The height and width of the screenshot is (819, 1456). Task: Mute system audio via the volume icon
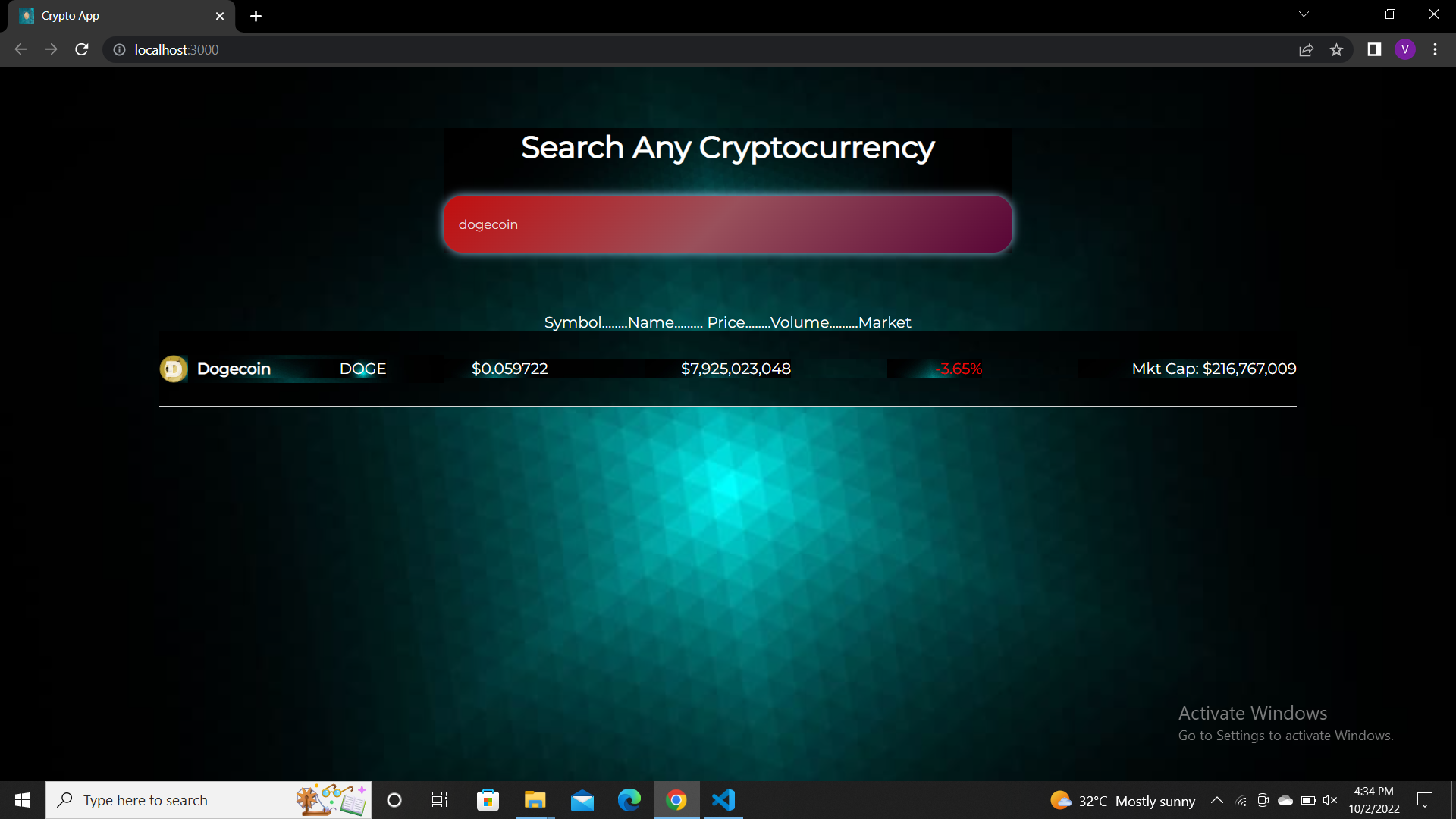point(1331,800)
